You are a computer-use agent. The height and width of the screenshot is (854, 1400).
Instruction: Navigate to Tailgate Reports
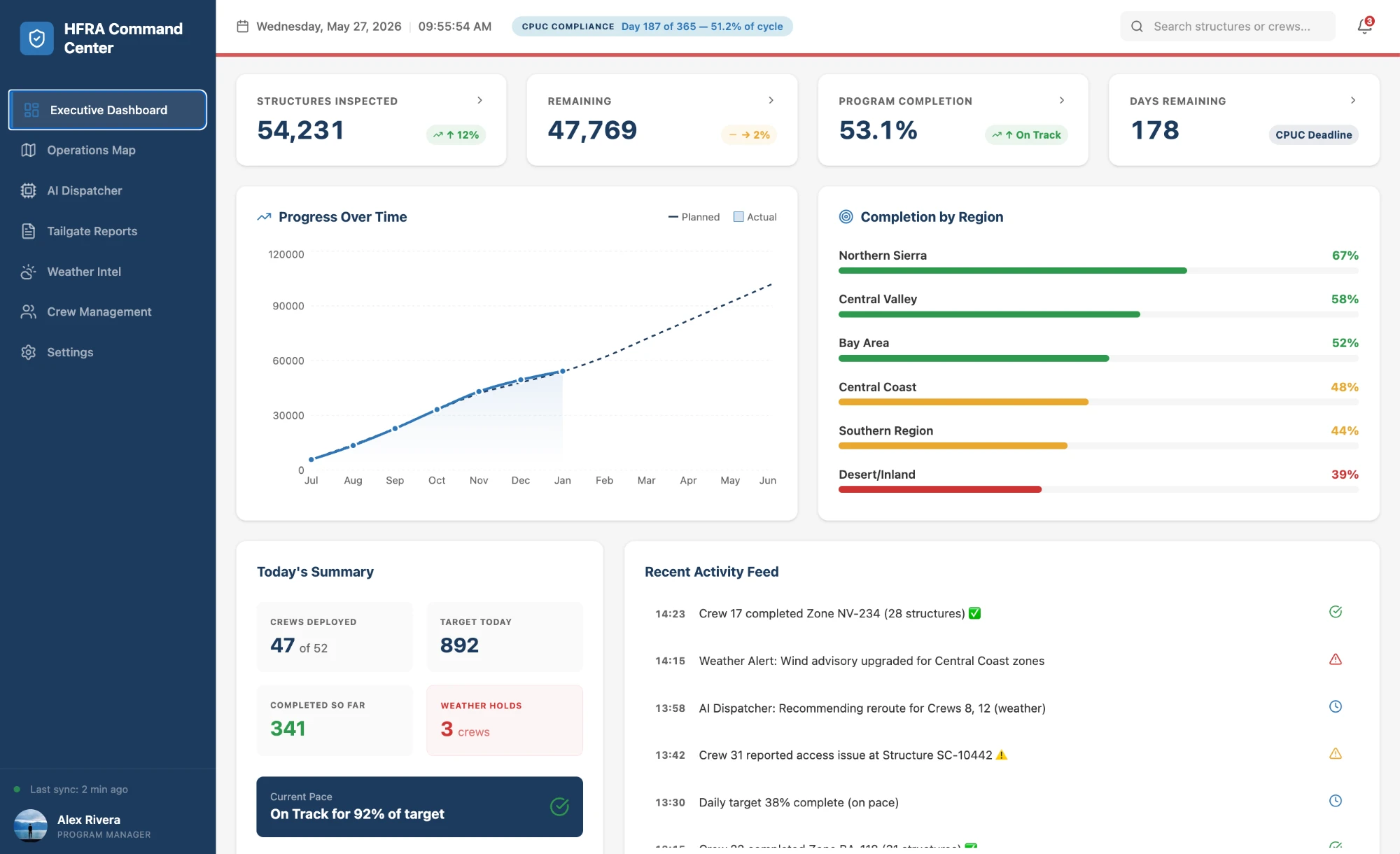point(108,231)
